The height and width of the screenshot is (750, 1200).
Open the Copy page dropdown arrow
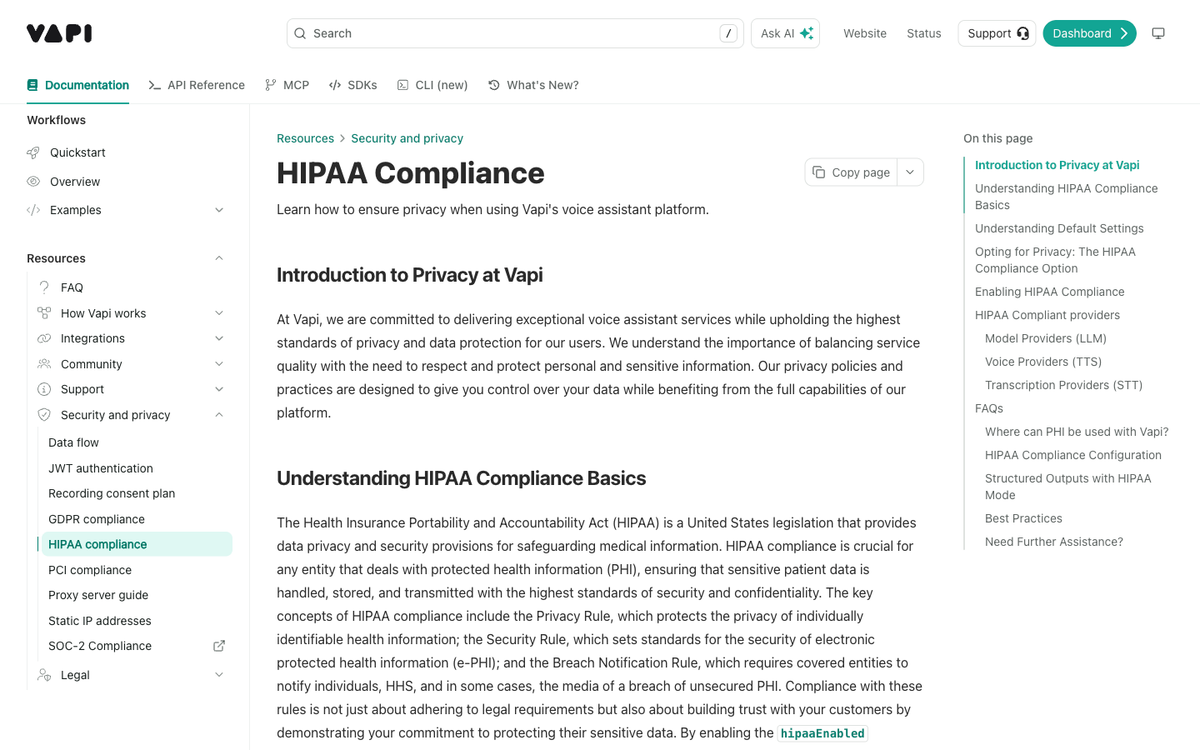(910, 172)
